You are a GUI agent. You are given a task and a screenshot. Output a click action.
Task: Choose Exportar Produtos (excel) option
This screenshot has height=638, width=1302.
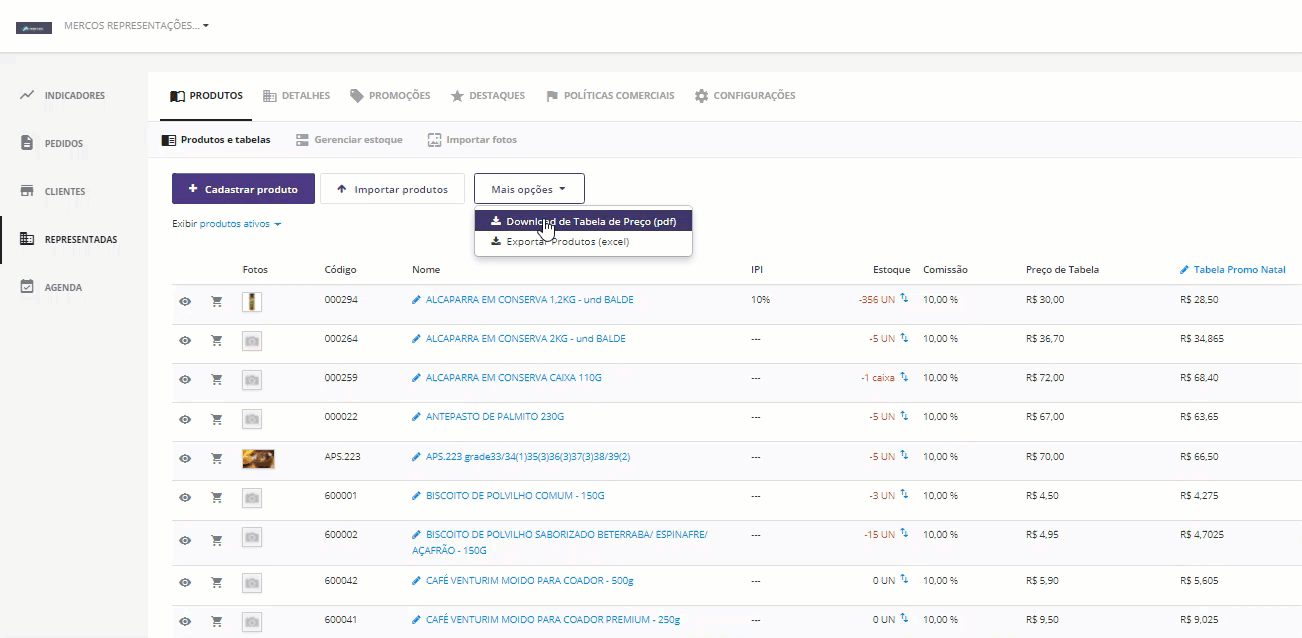(x=567, y=242)
